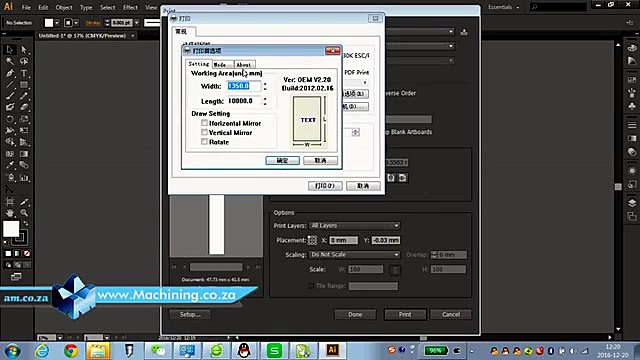This screenshot has height=360, width=640.
Task: Select the Direct Selection (white arrow) tool
Action: point(24,49)
